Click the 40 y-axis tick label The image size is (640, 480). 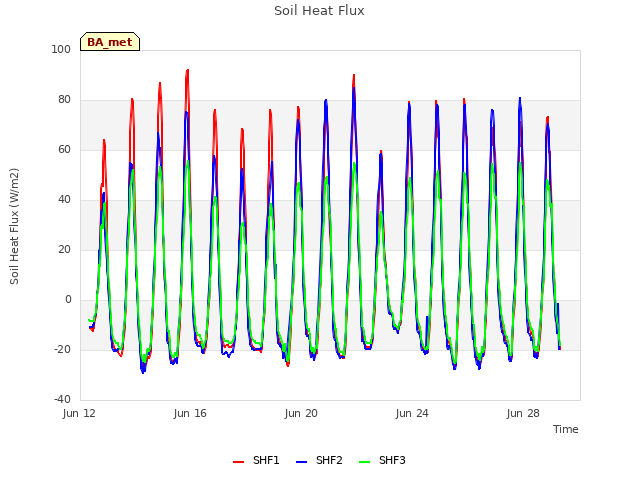(x=64, y=200)
